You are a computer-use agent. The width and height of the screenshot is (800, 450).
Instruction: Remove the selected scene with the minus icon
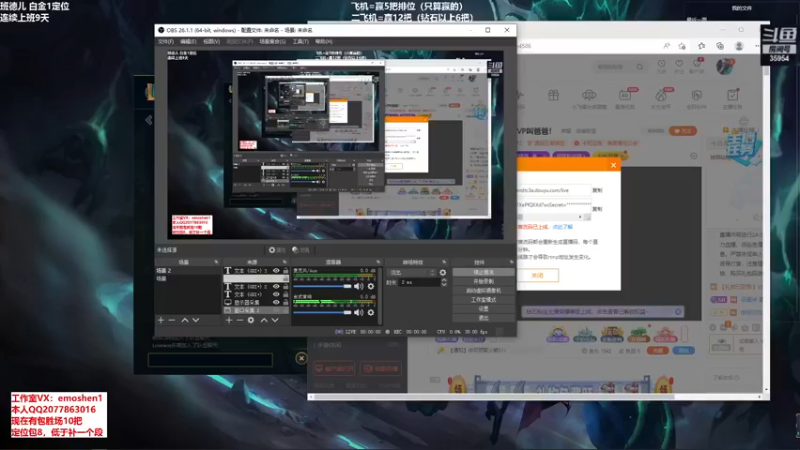(x=172, y=320)
